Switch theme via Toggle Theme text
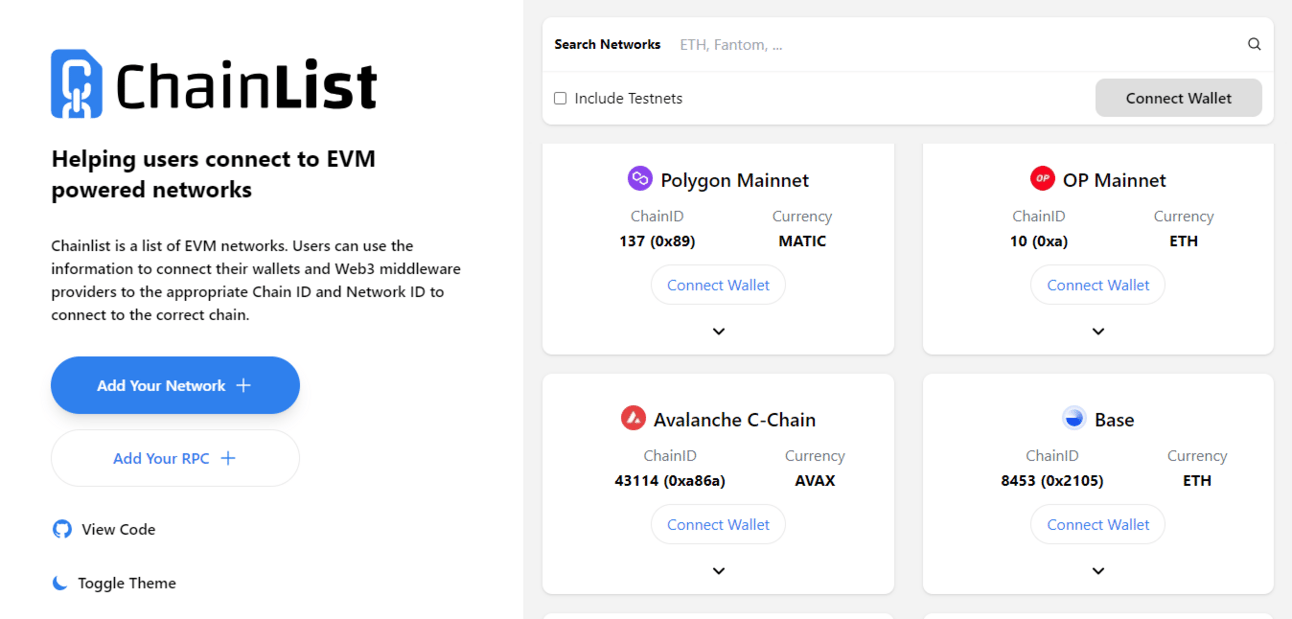The height and width of the screenshot is (619, 1292). tap(127, 583)
